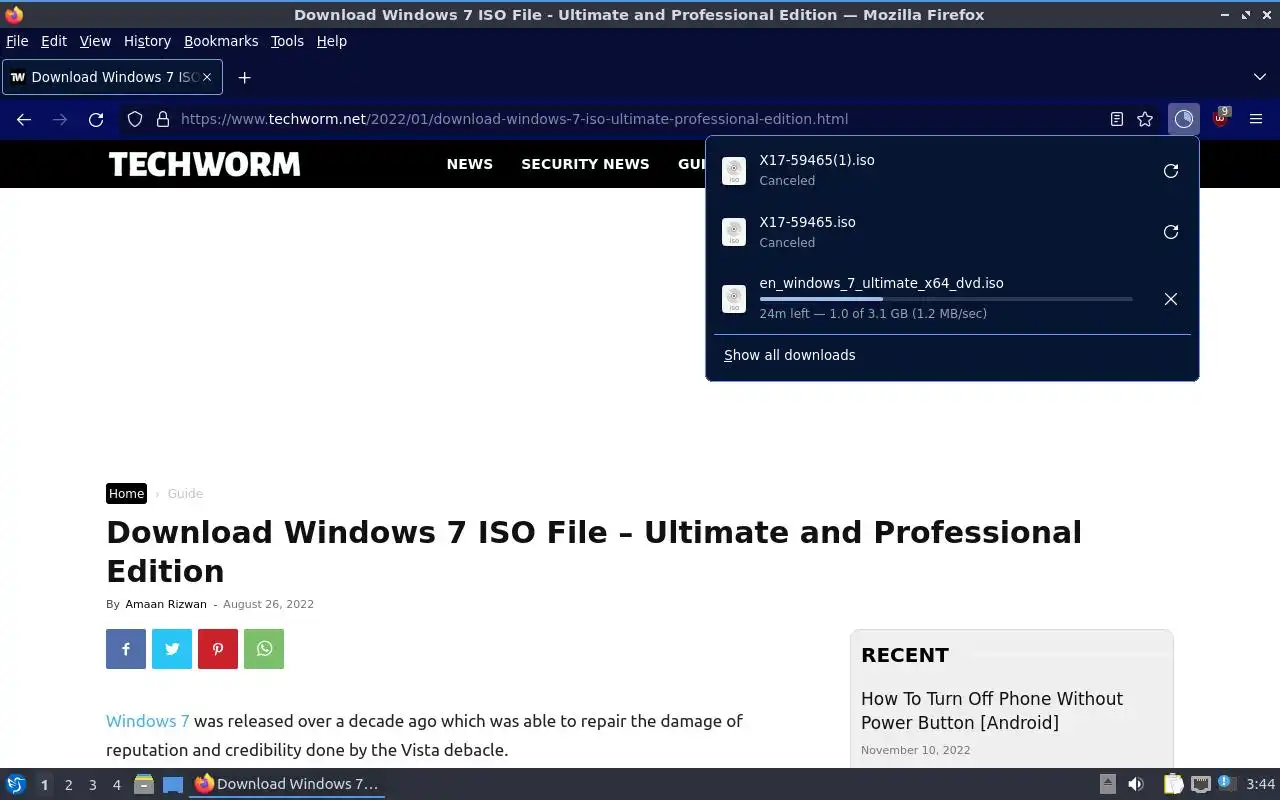Open the History menu
This screenshot has width=1280, height=800.
tap(147, 41)
